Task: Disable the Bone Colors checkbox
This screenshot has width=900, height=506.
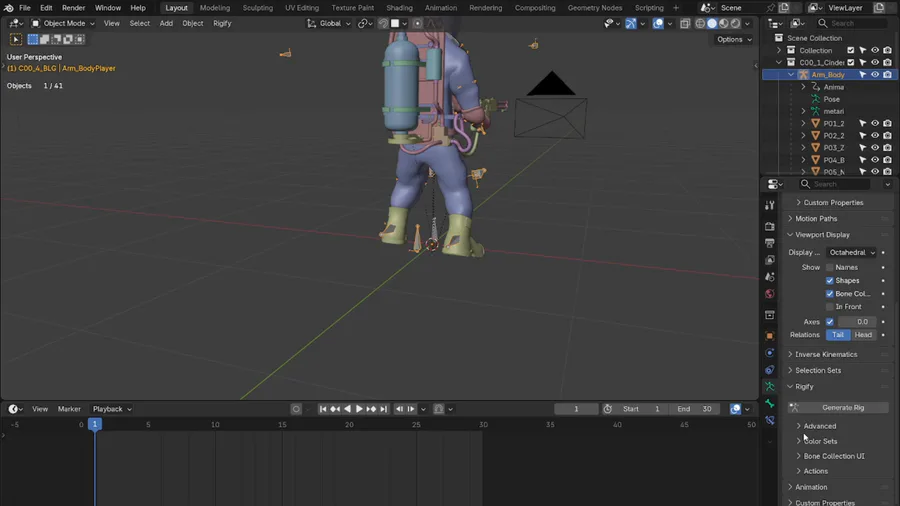Action: tap(829, 294)
